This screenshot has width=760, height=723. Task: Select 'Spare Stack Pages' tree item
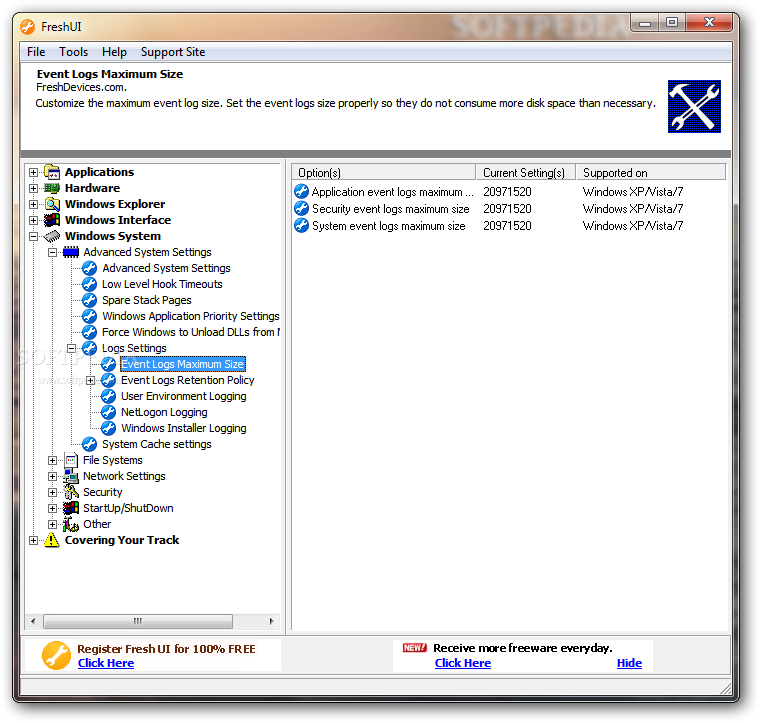click(147, 300)
